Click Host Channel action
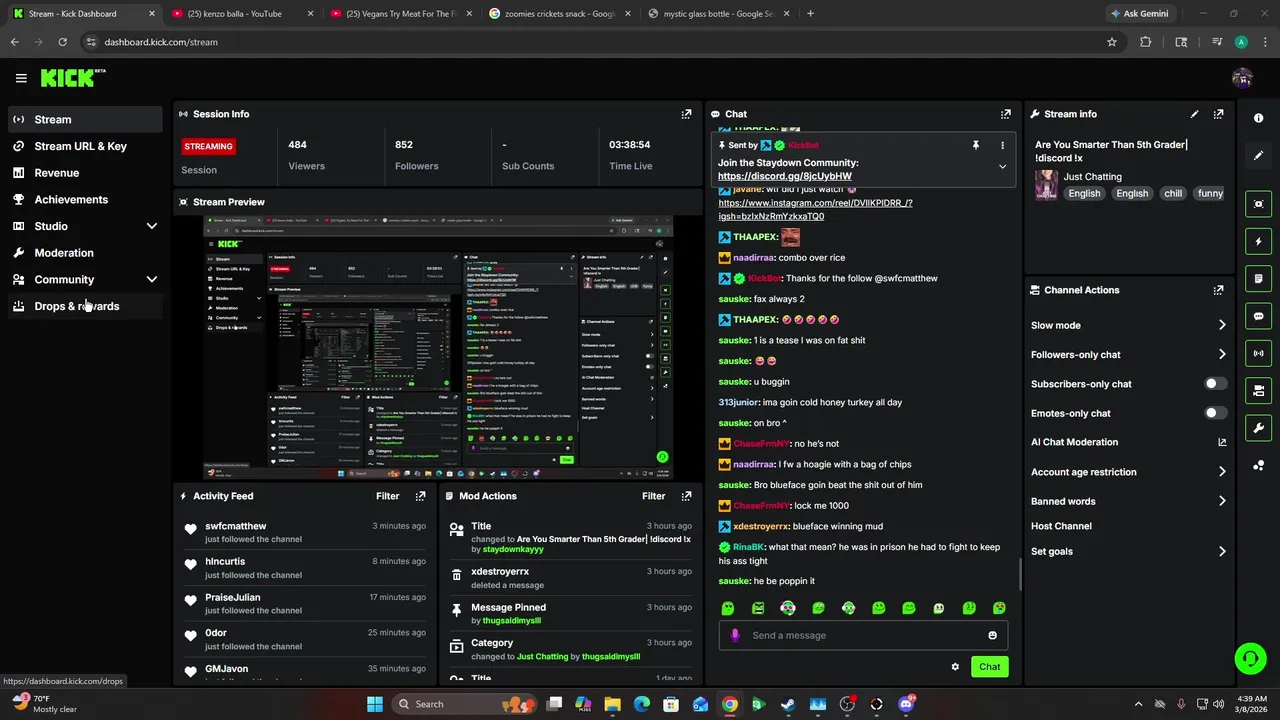Screen dimensions: 1280x720 pos(1061,526)
